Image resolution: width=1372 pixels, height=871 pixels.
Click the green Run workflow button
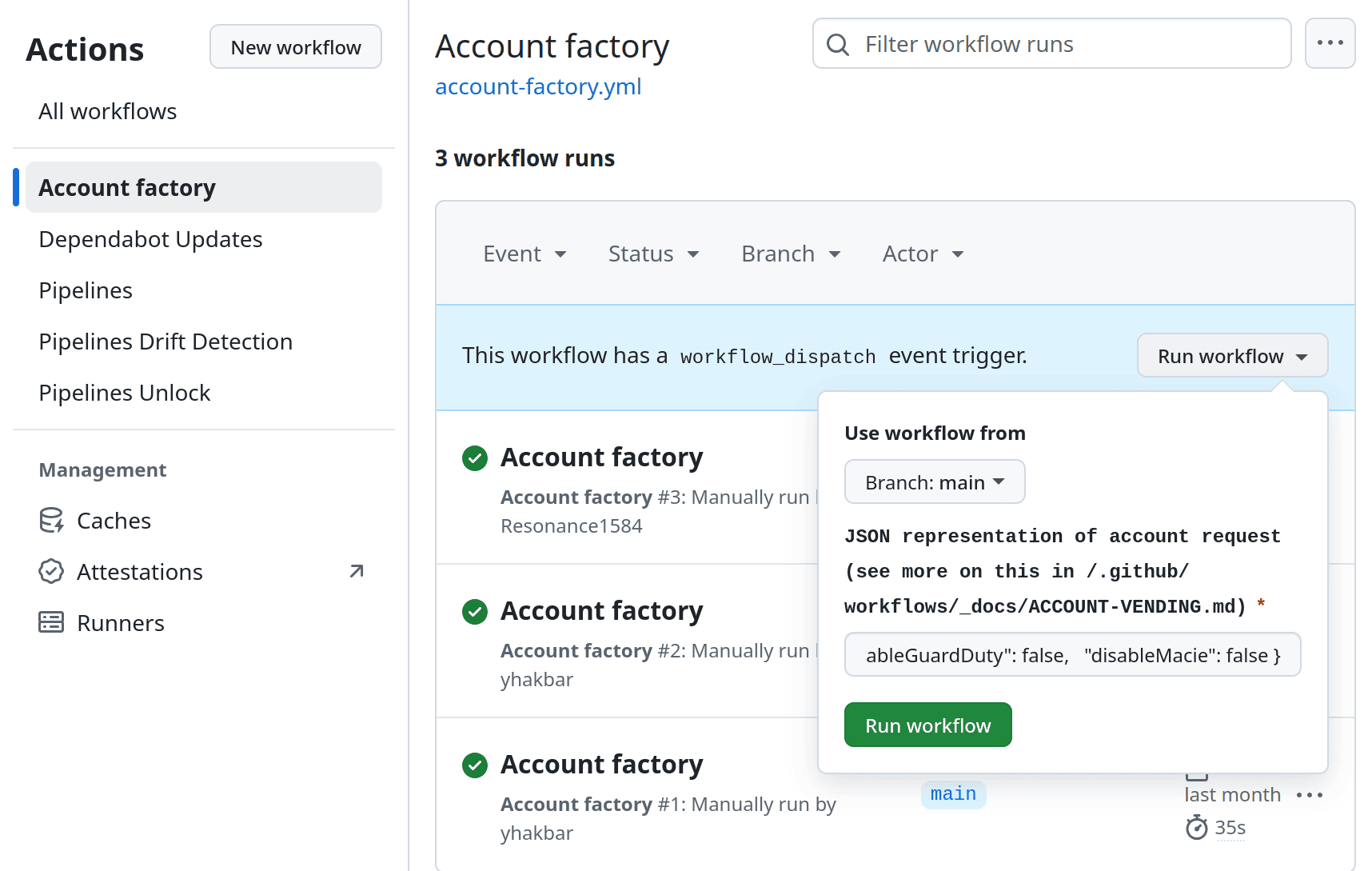pos(928,725)
